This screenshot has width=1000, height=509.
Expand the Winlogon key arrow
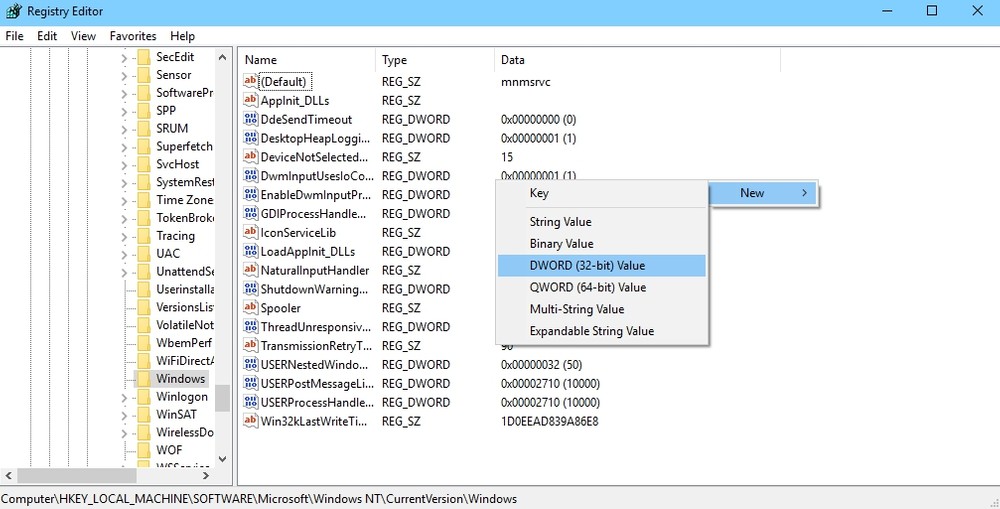click(124, 397)
